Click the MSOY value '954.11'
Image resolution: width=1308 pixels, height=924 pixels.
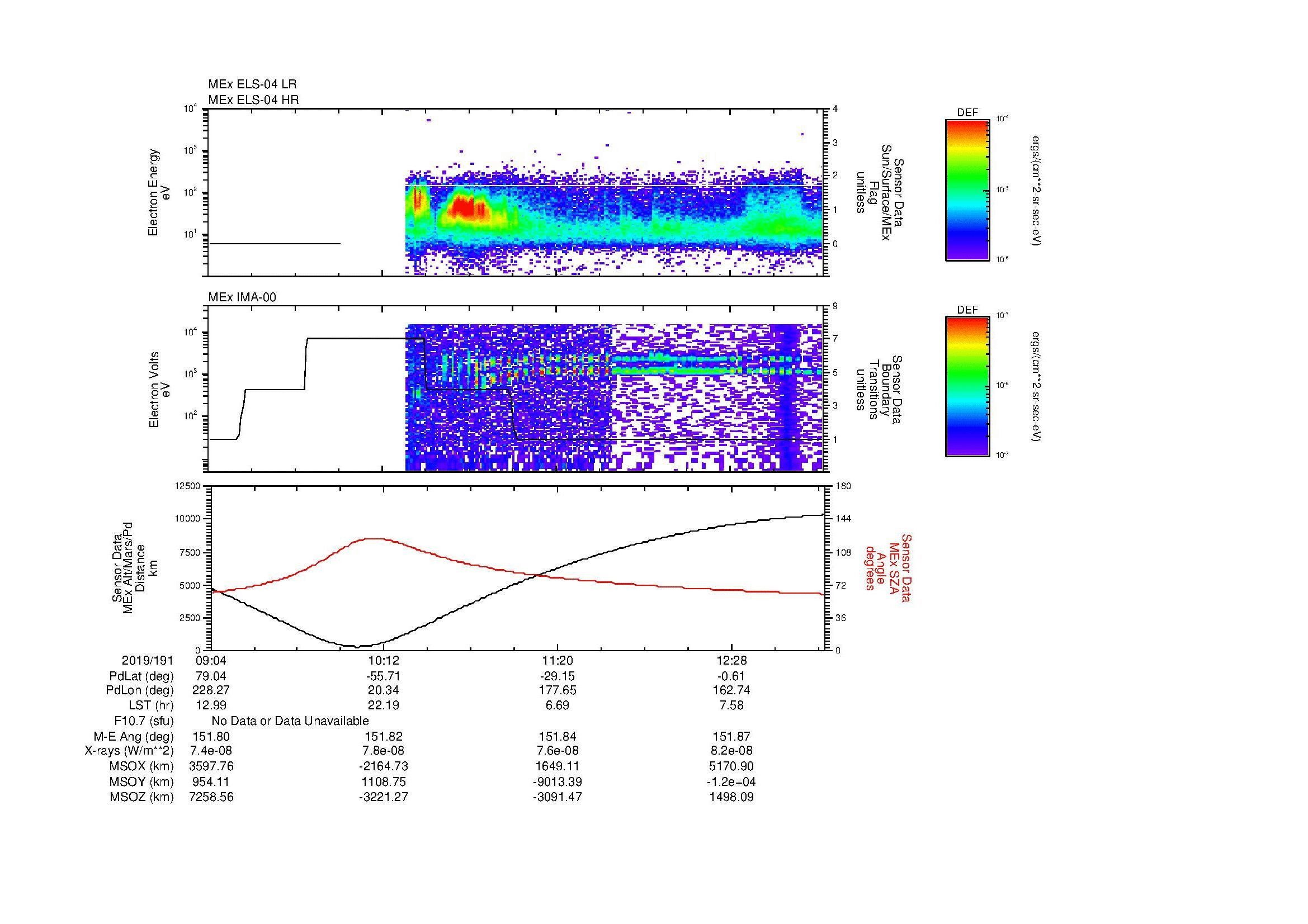point(211,782)
